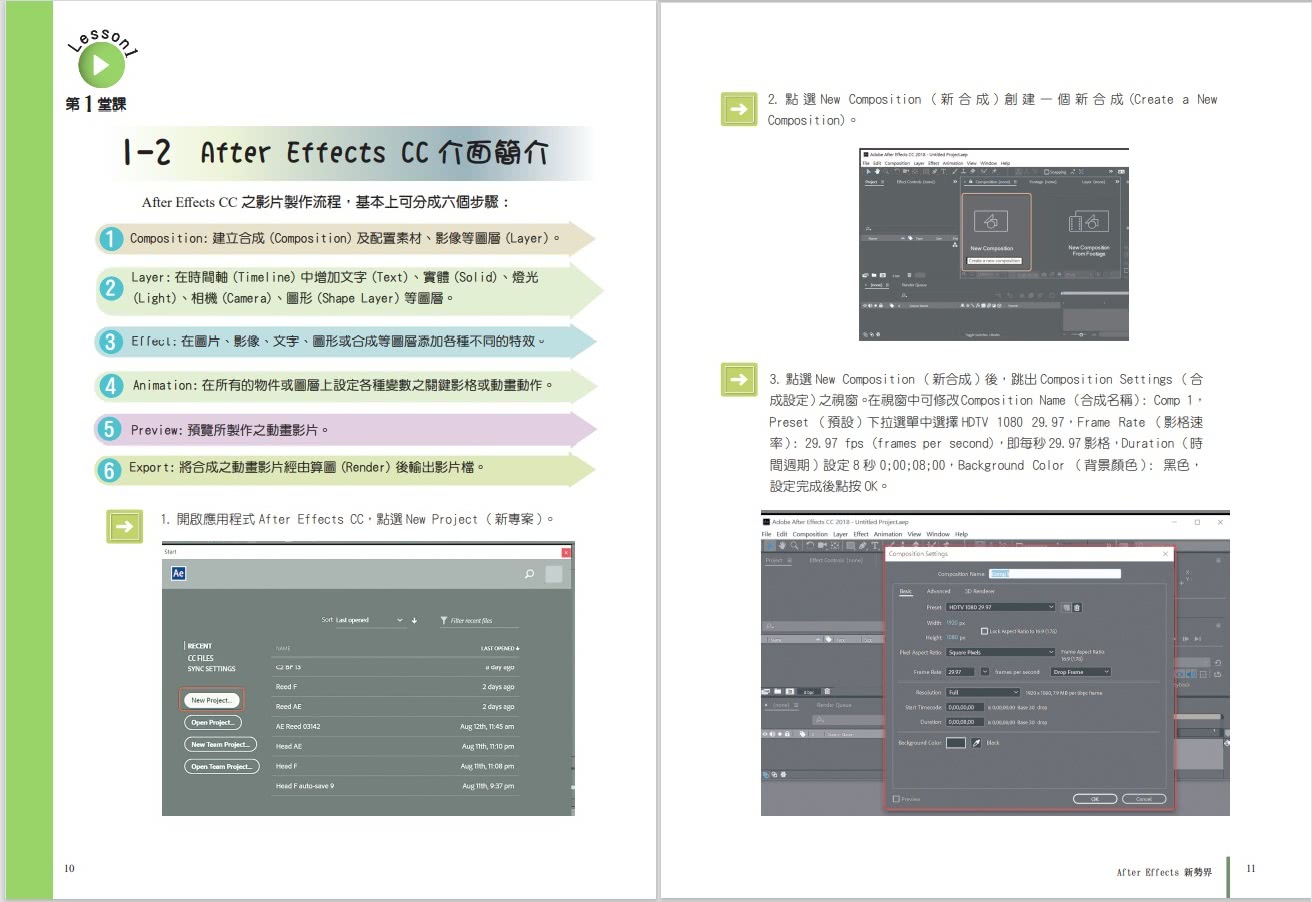The image size is (1312, 902).
Task: Select the Zoom tool in Composition Settings screenshot toolbar
Action: 794,546
